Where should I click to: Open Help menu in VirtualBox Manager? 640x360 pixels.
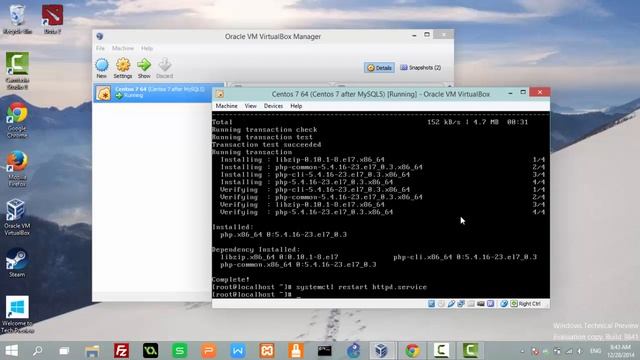[147, 48]
